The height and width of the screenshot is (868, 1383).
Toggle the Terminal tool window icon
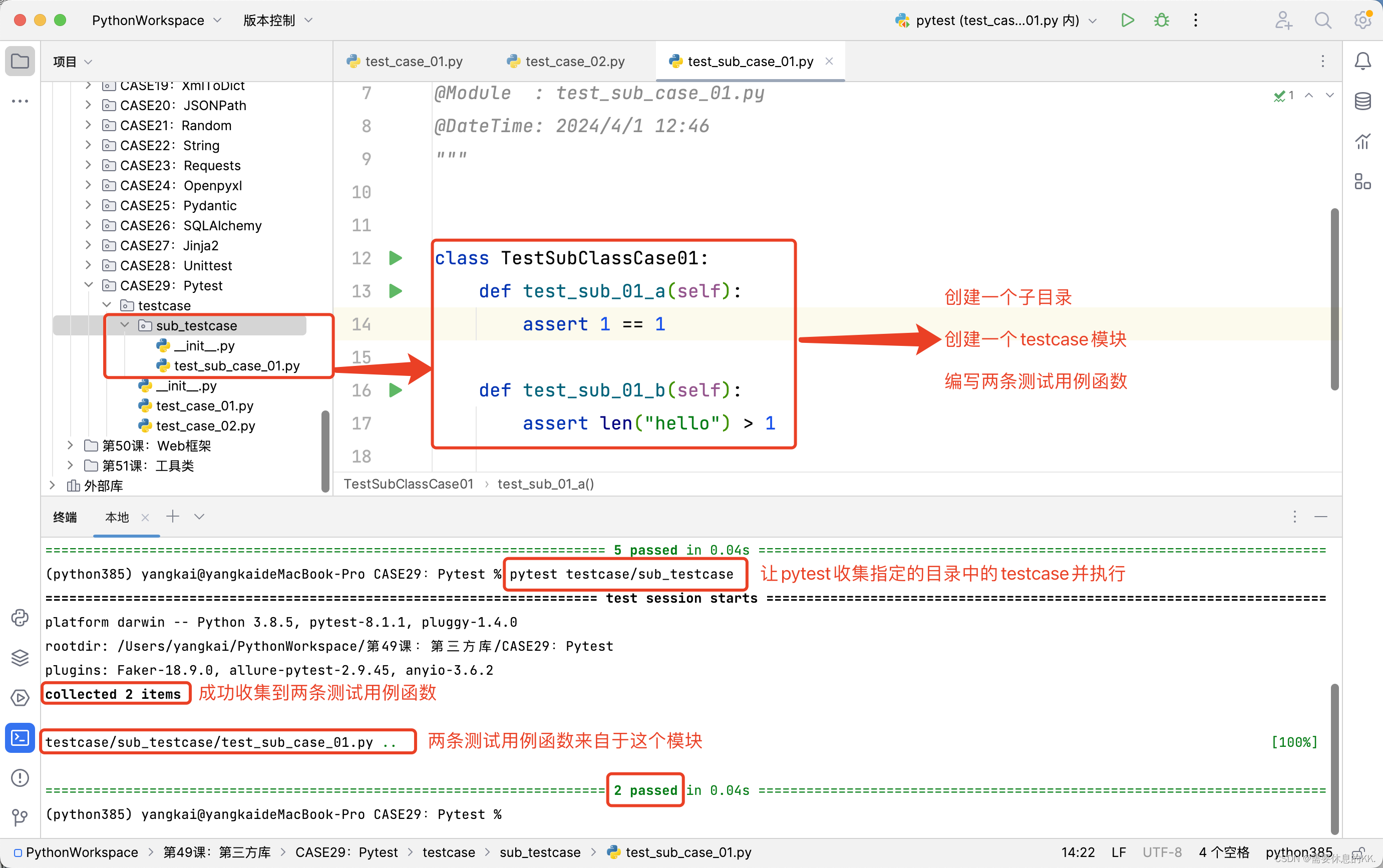[20, 738]
